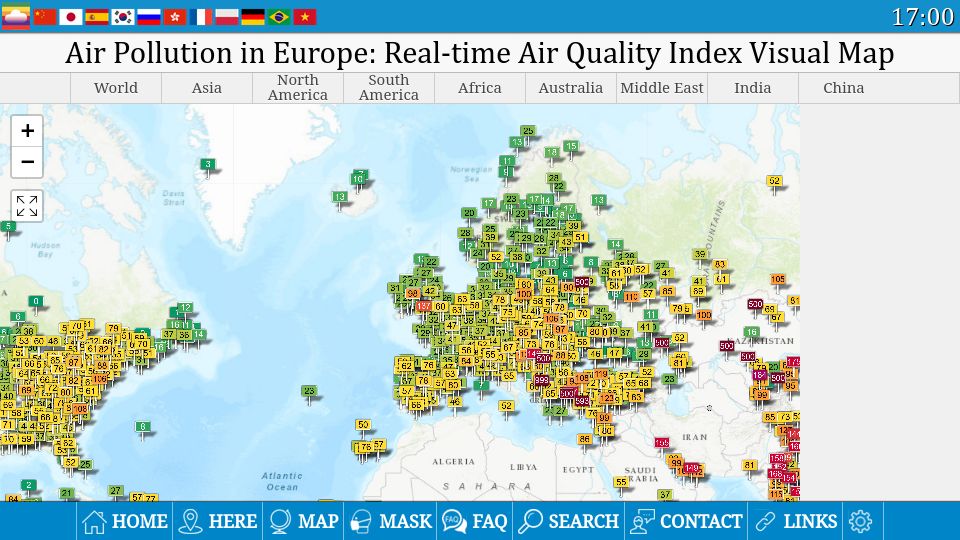This screenshot has height=540, width=960.
Task: Switch to North America tab
Action: 298,88
